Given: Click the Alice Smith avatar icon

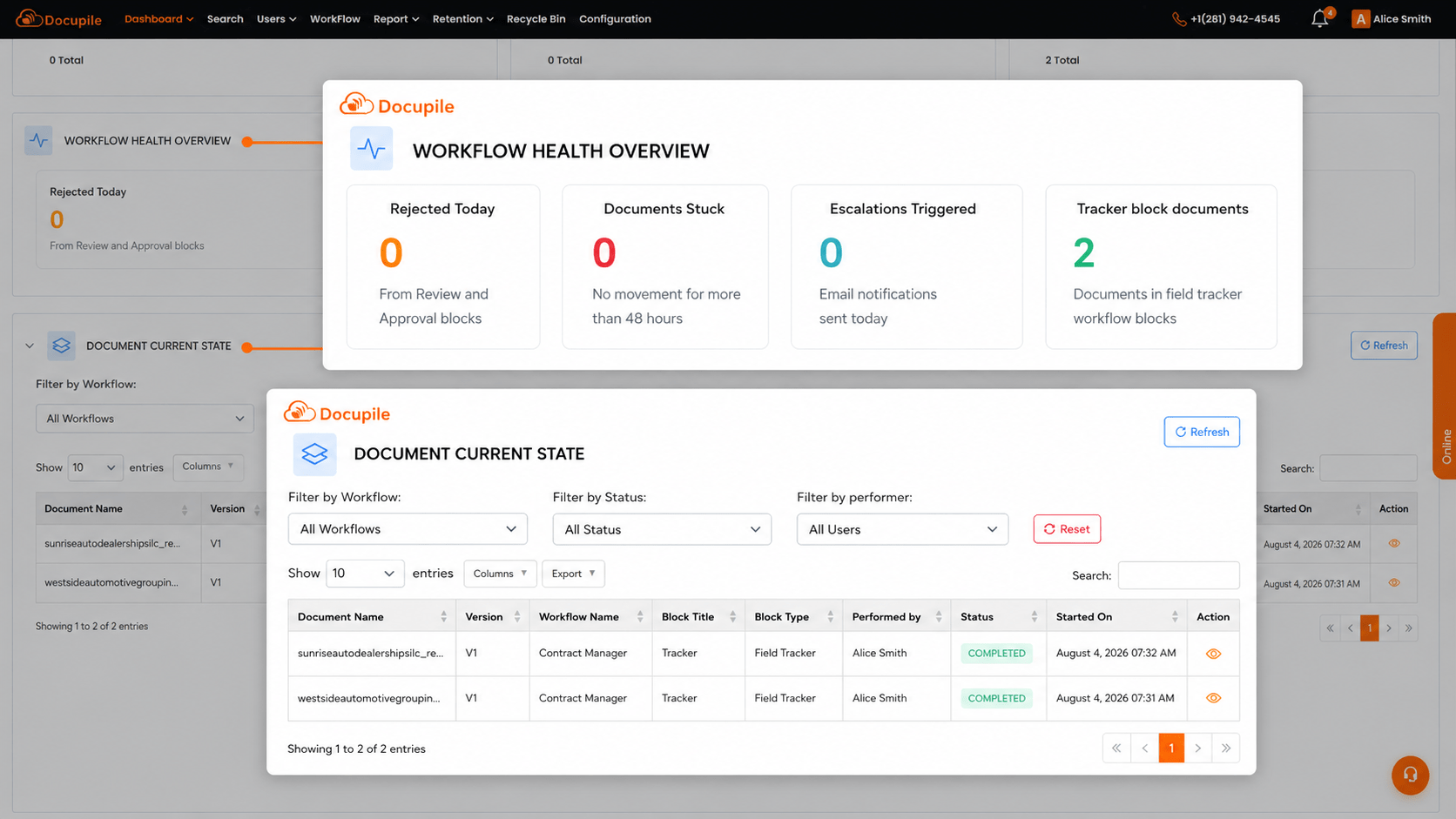Looking at the screenshot, I should (1360, 18).
